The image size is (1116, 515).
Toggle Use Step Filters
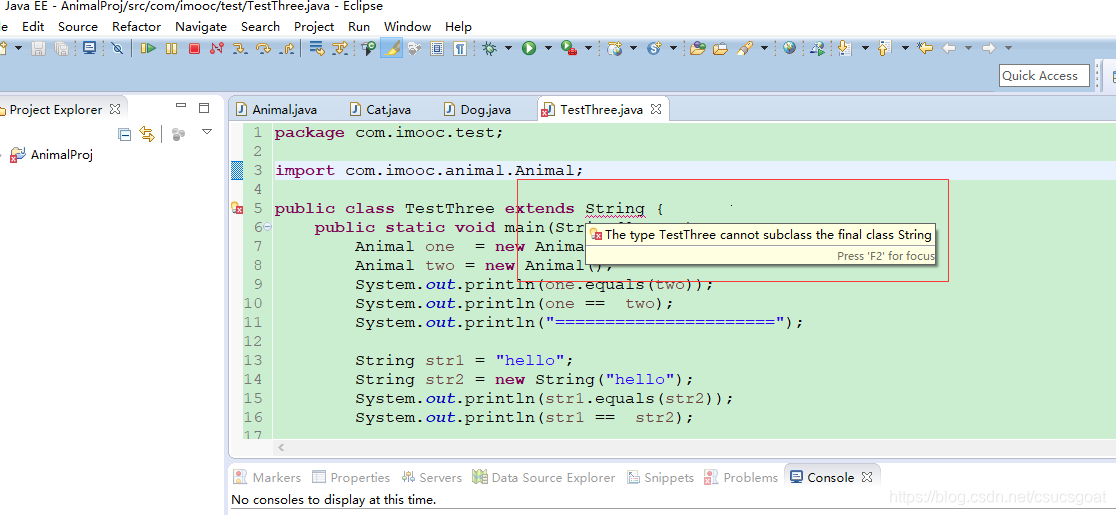[340, 48]
